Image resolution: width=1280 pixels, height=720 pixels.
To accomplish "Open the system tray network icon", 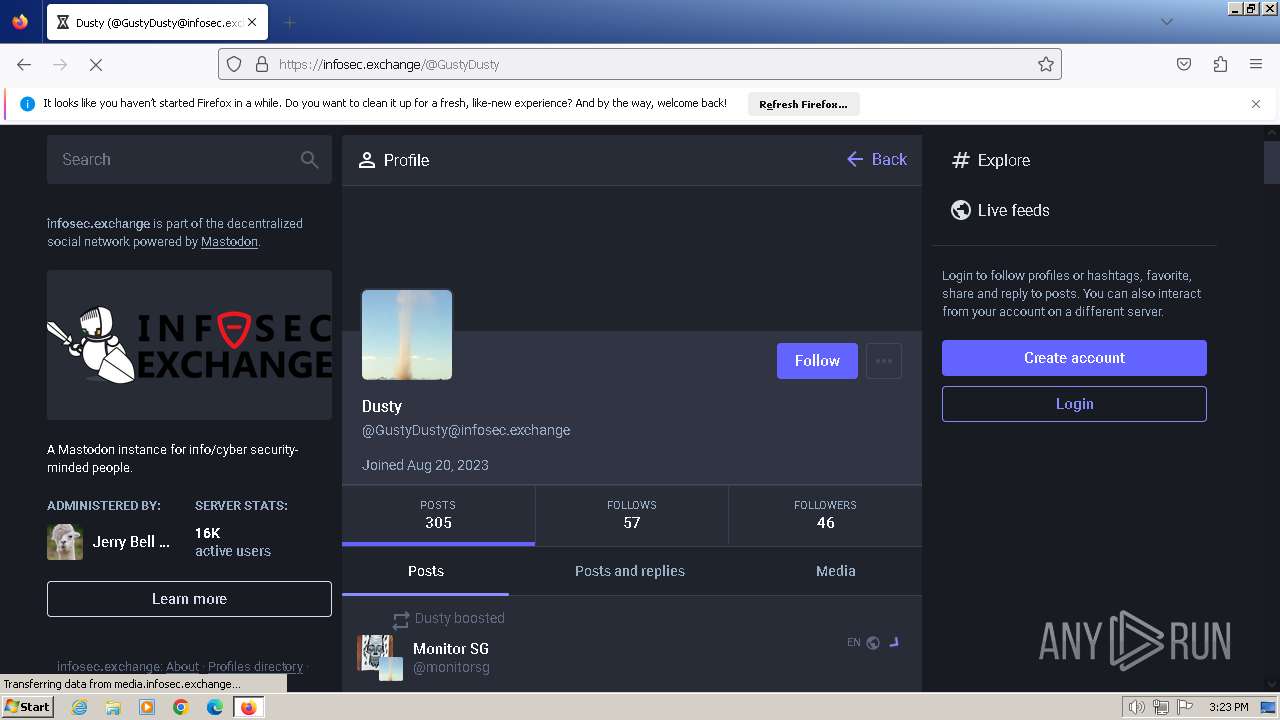I will (1161, 707).
